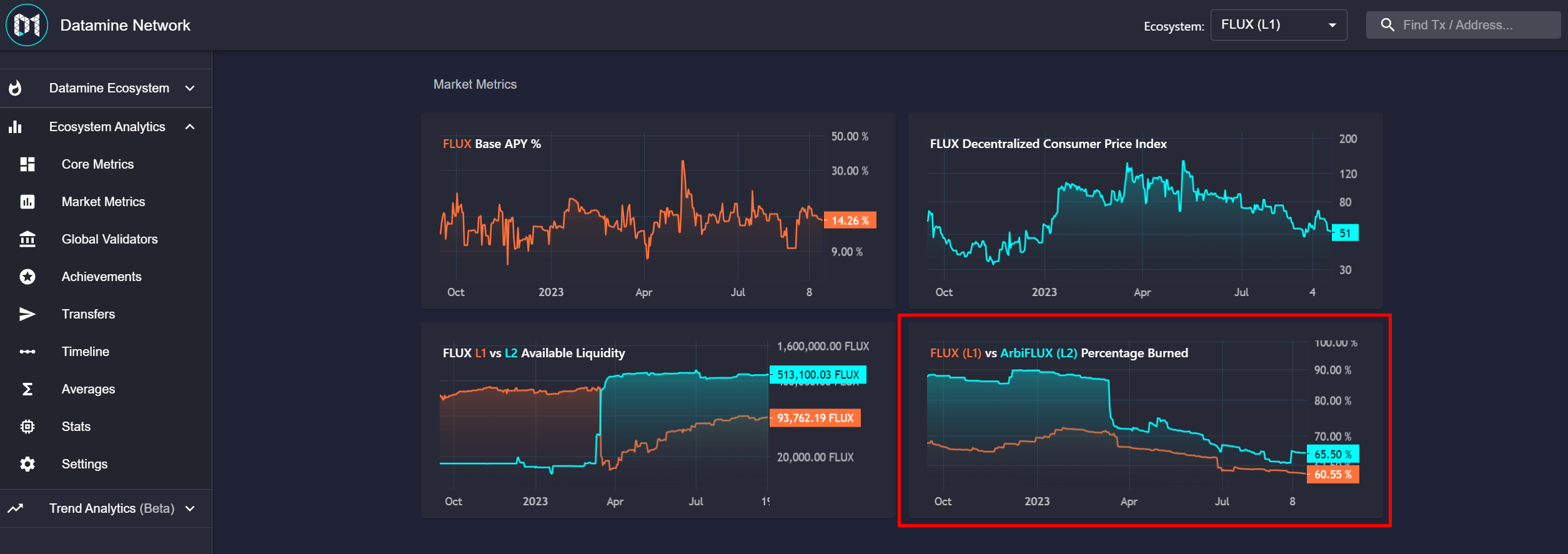
Task: Click the ArbiFLUX (L2) Percentage Burned title
Action: 1059,353
